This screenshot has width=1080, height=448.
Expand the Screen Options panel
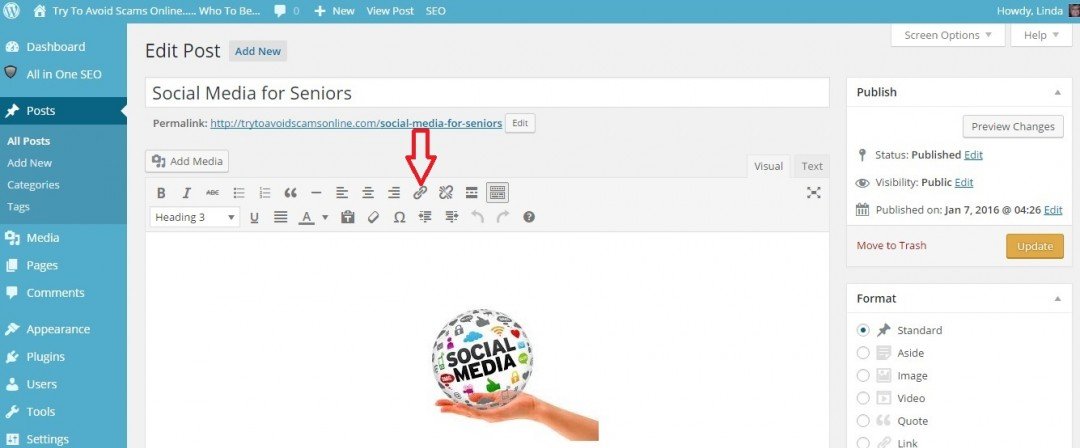(948, 35)
